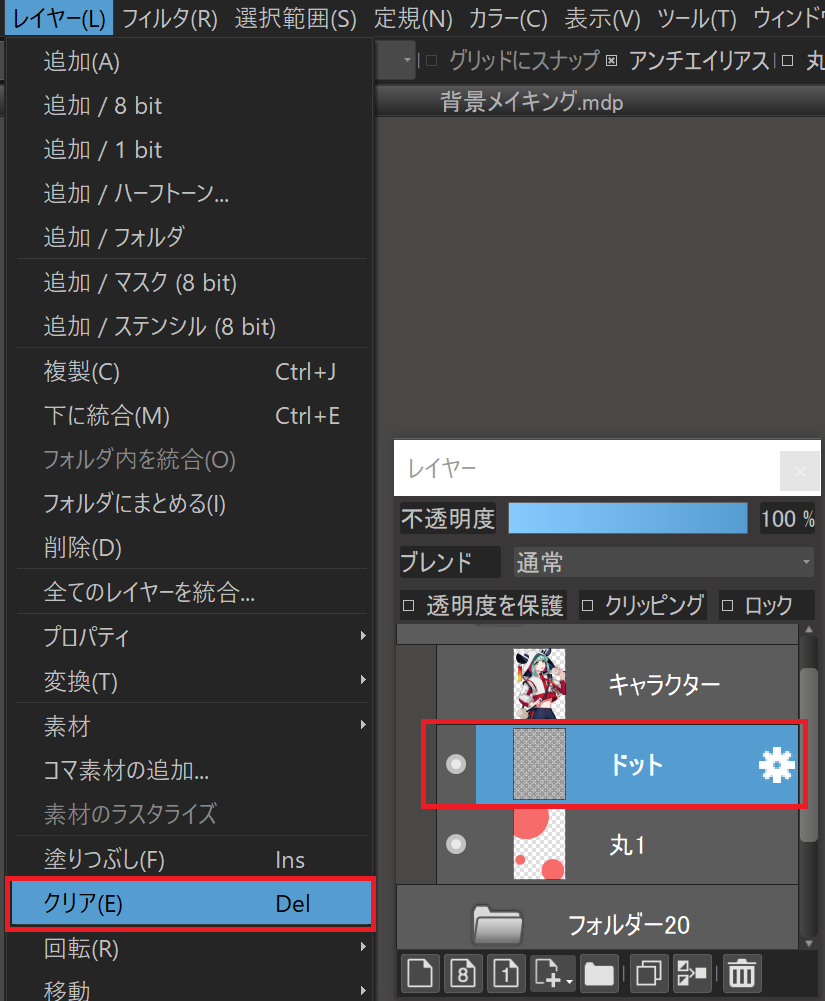
Task: Choose 追加 / 8 bit menu item
Action: (191, 106)
